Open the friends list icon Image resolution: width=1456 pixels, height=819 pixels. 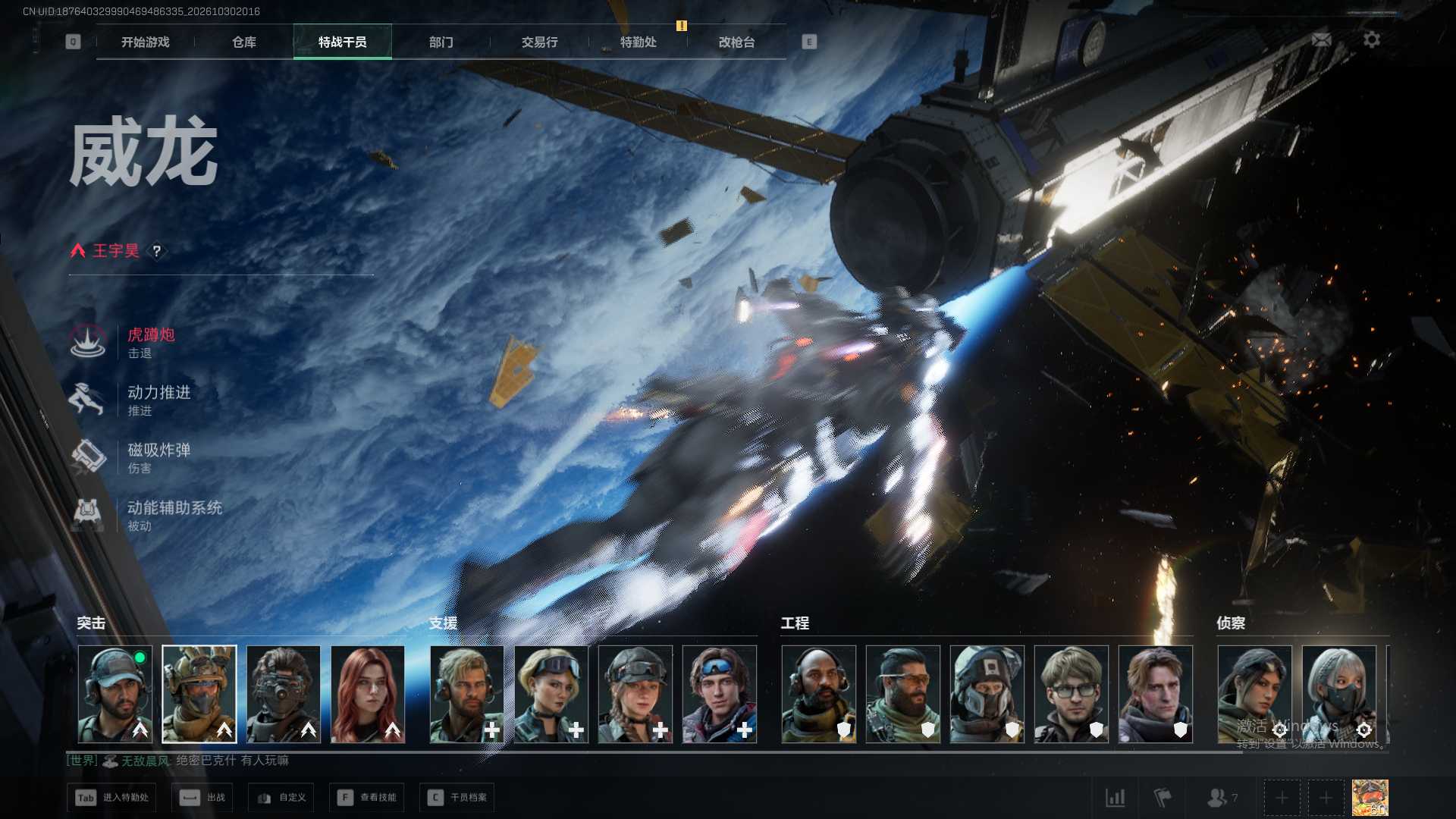click(1222, 798)
